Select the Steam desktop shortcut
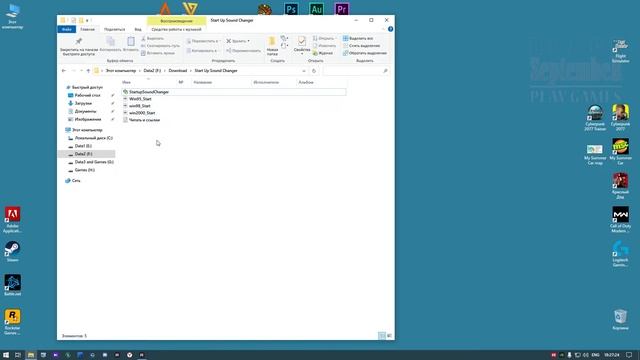The height and width of the screenshot is (360, 640). [x=12, y=251]
